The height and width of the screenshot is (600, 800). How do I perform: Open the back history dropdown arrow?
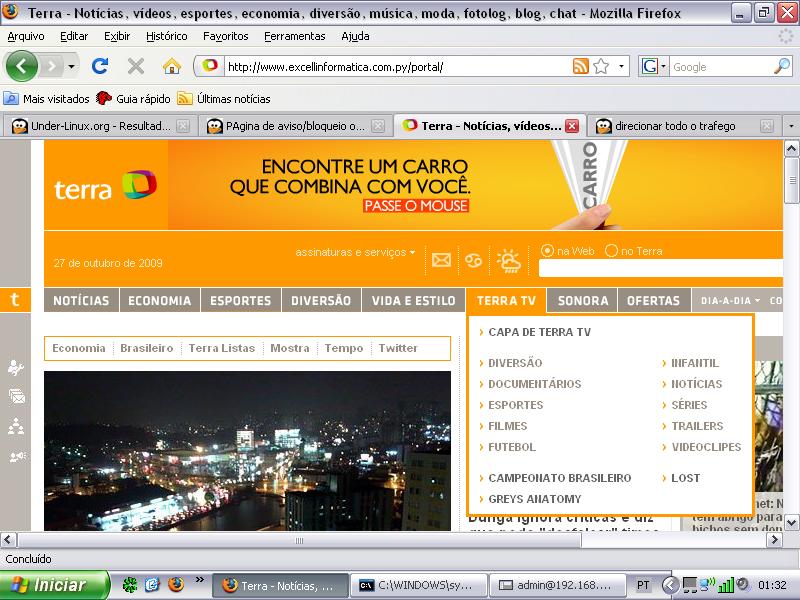(71, 66)
